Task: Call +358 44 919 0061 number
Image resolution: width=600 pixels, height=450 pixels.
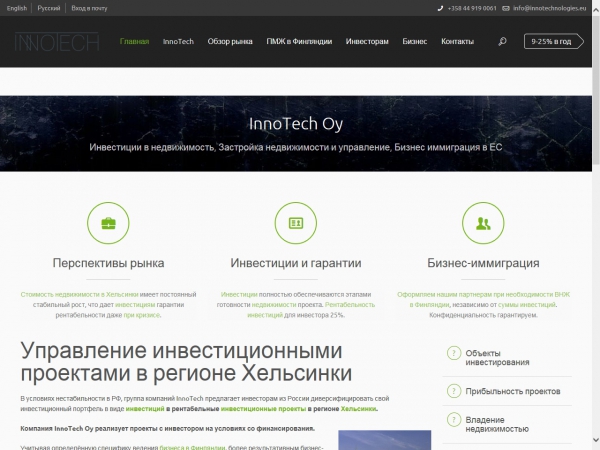Action: click(472, 8)
